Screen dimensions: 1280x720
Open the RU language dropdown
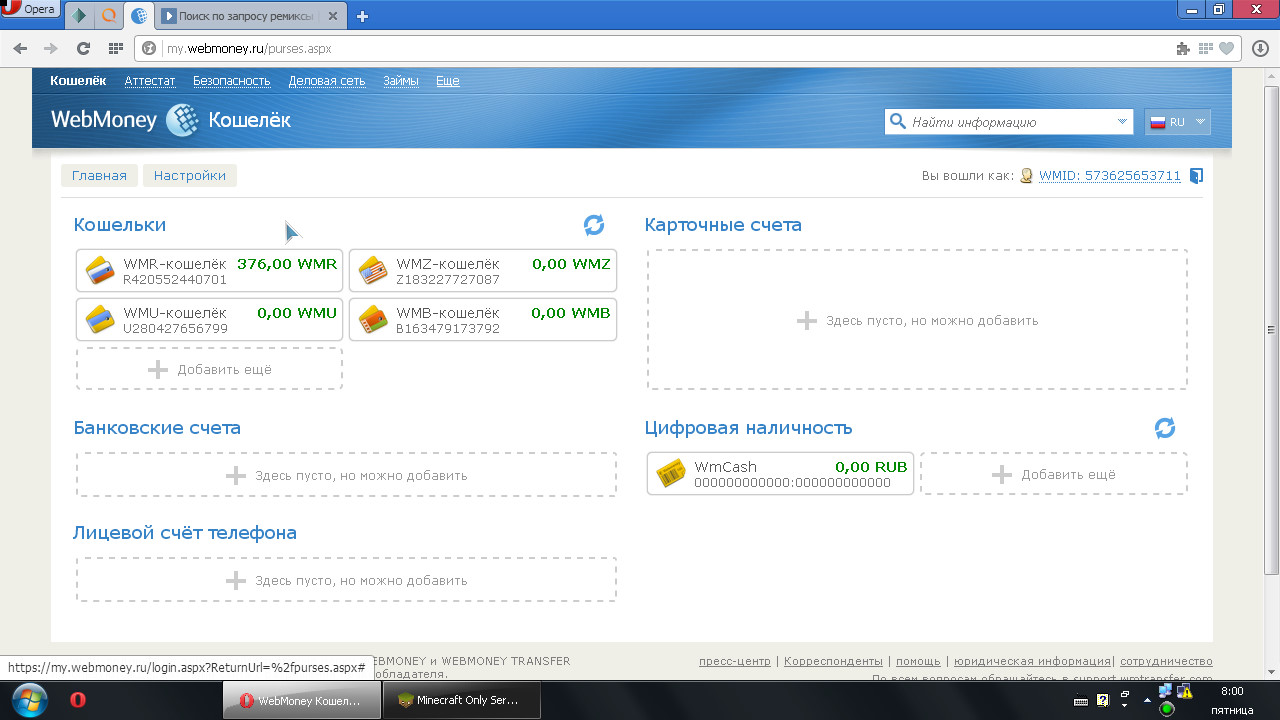click(1178, 122)
